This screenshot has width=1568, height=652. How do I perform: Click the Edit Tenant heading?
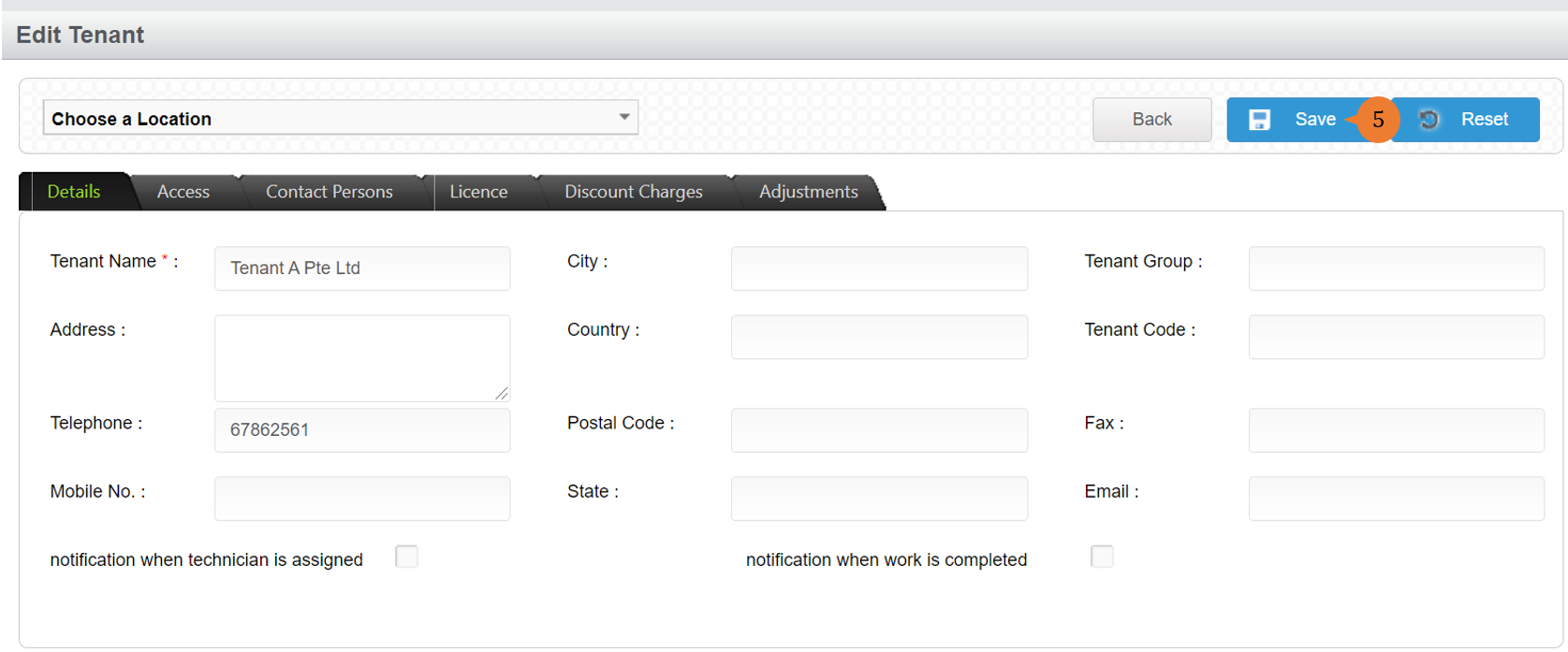(x=81, y=36)
